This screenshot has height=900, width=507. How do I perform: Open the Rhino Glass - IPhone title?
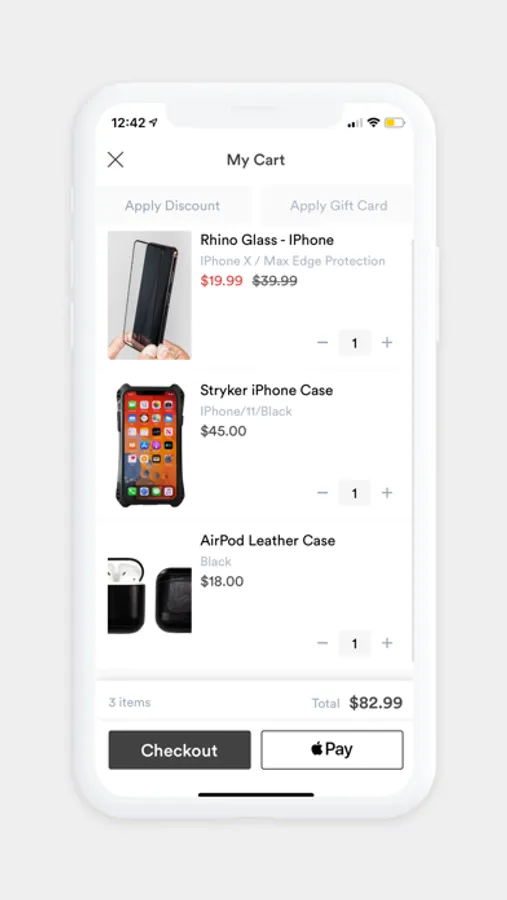(x=267, y=240)
